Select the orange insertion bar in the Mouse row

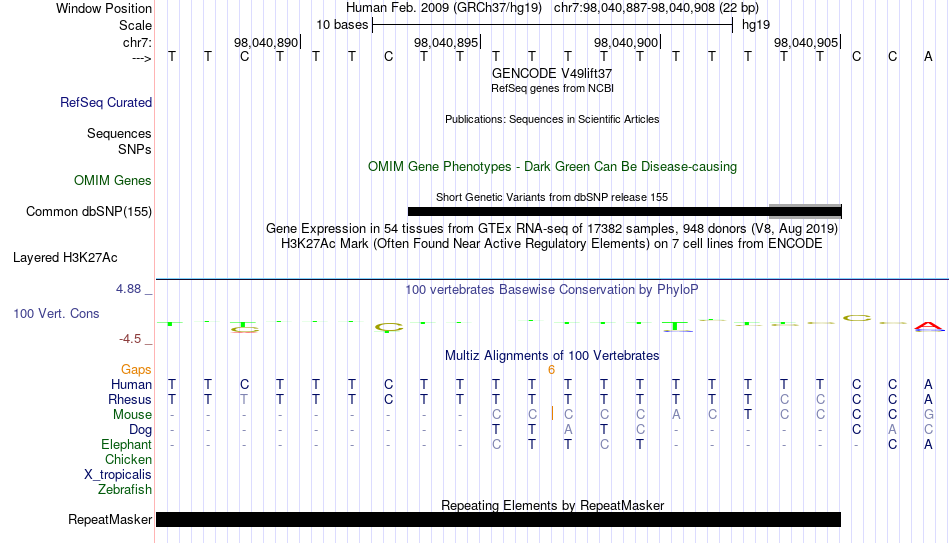[x=553, y=413]
